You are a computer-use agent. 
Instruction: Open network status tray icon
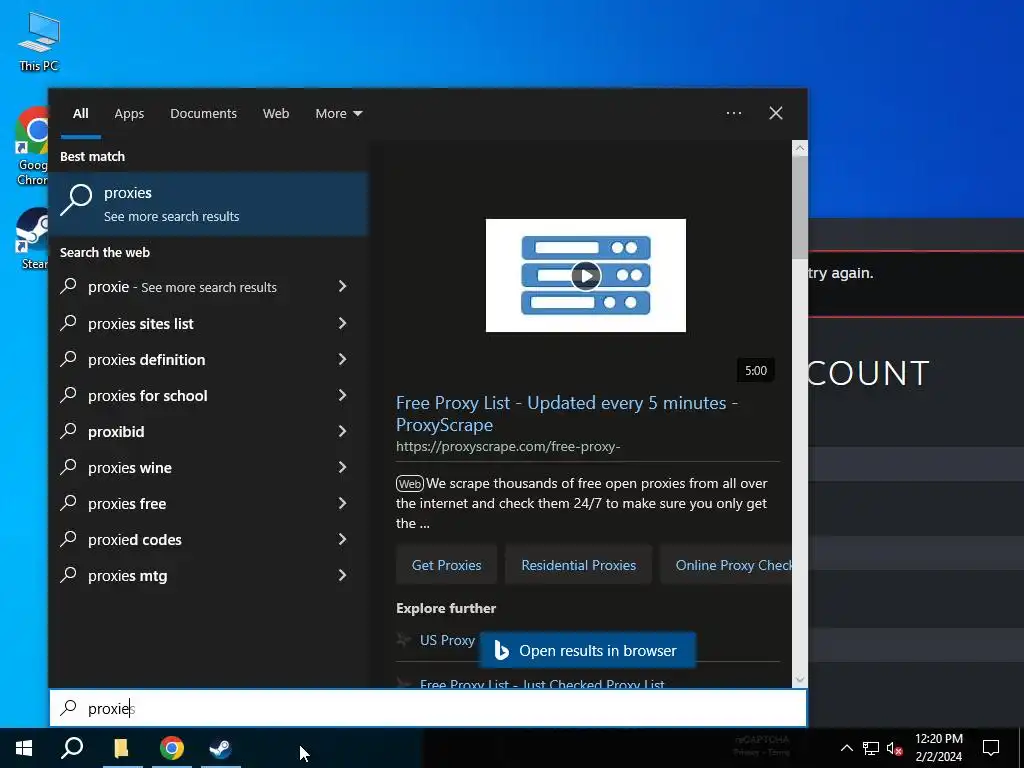coord(871,748)
